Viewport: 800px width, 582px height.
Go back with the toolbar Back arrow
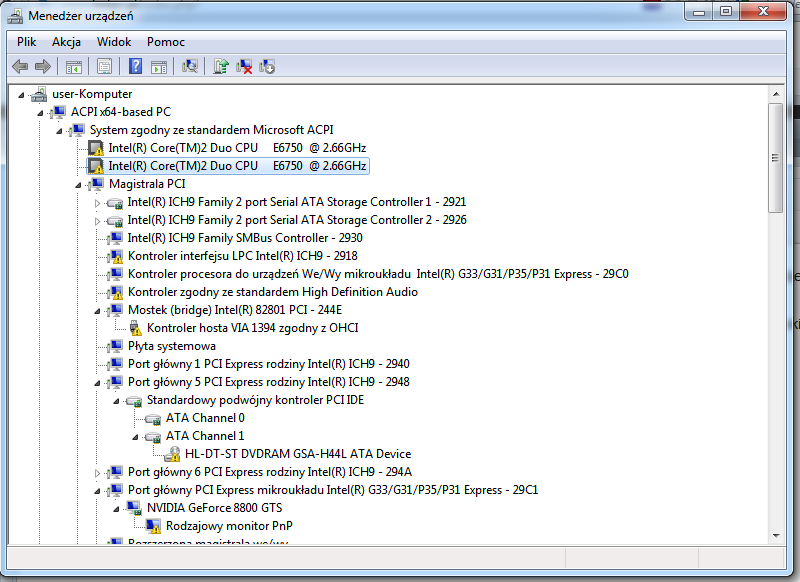(20, 66)
